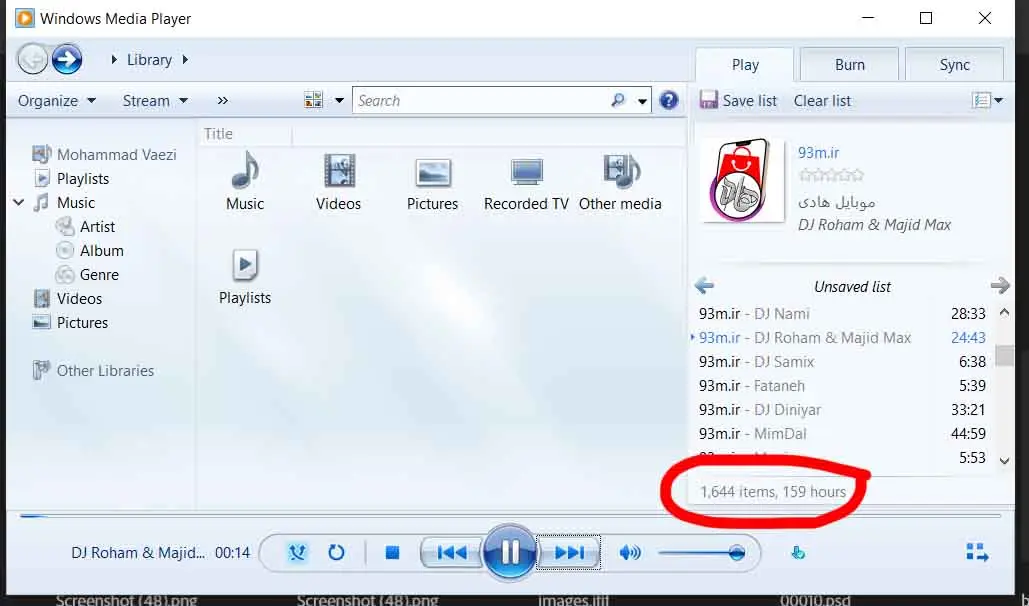This screenshot has height=606, width=1029.
Task: Go to previous list with left arrow
Action: 704,286
